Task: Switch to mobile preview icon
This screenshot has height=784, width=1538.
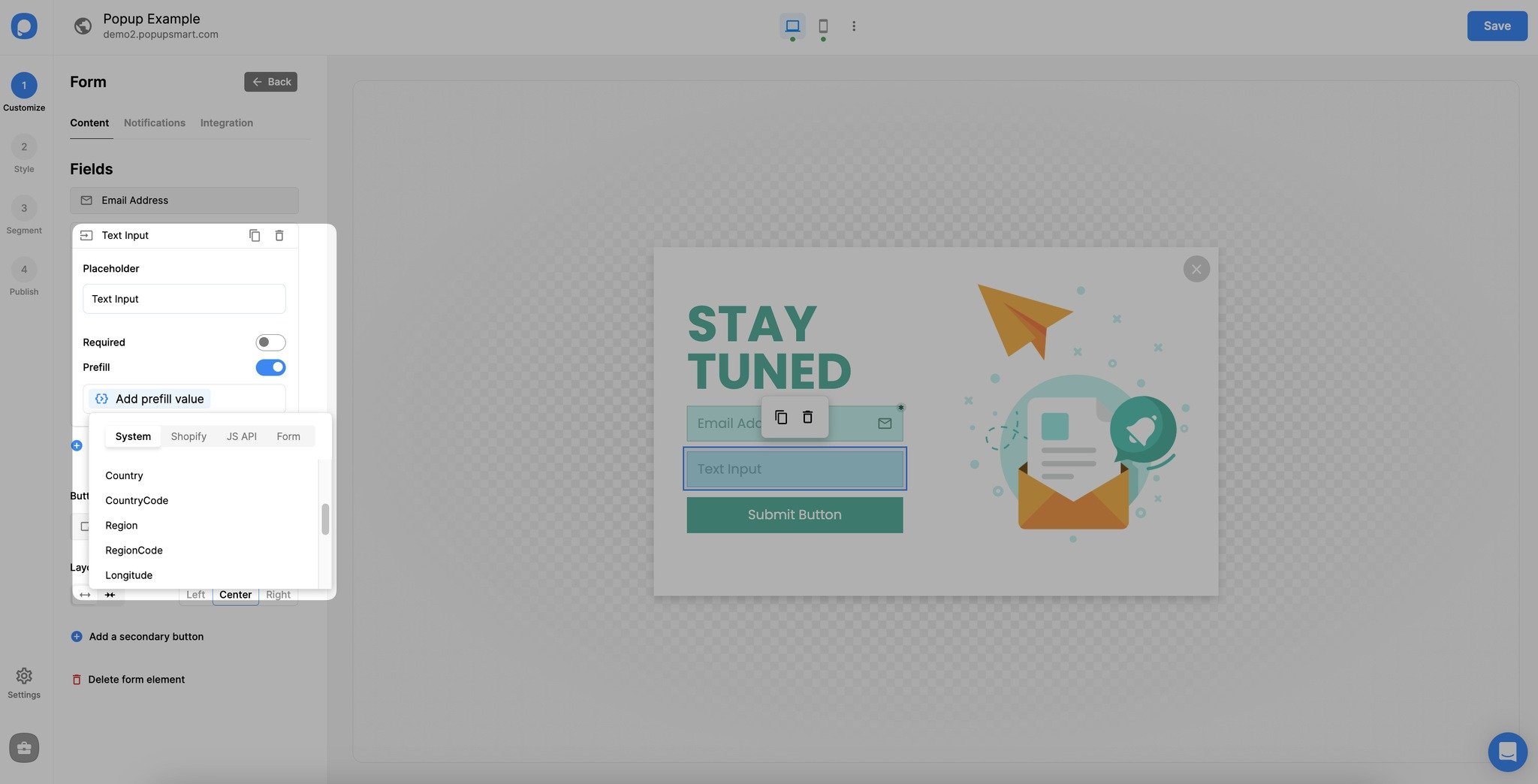Action: tap(823, 26)
